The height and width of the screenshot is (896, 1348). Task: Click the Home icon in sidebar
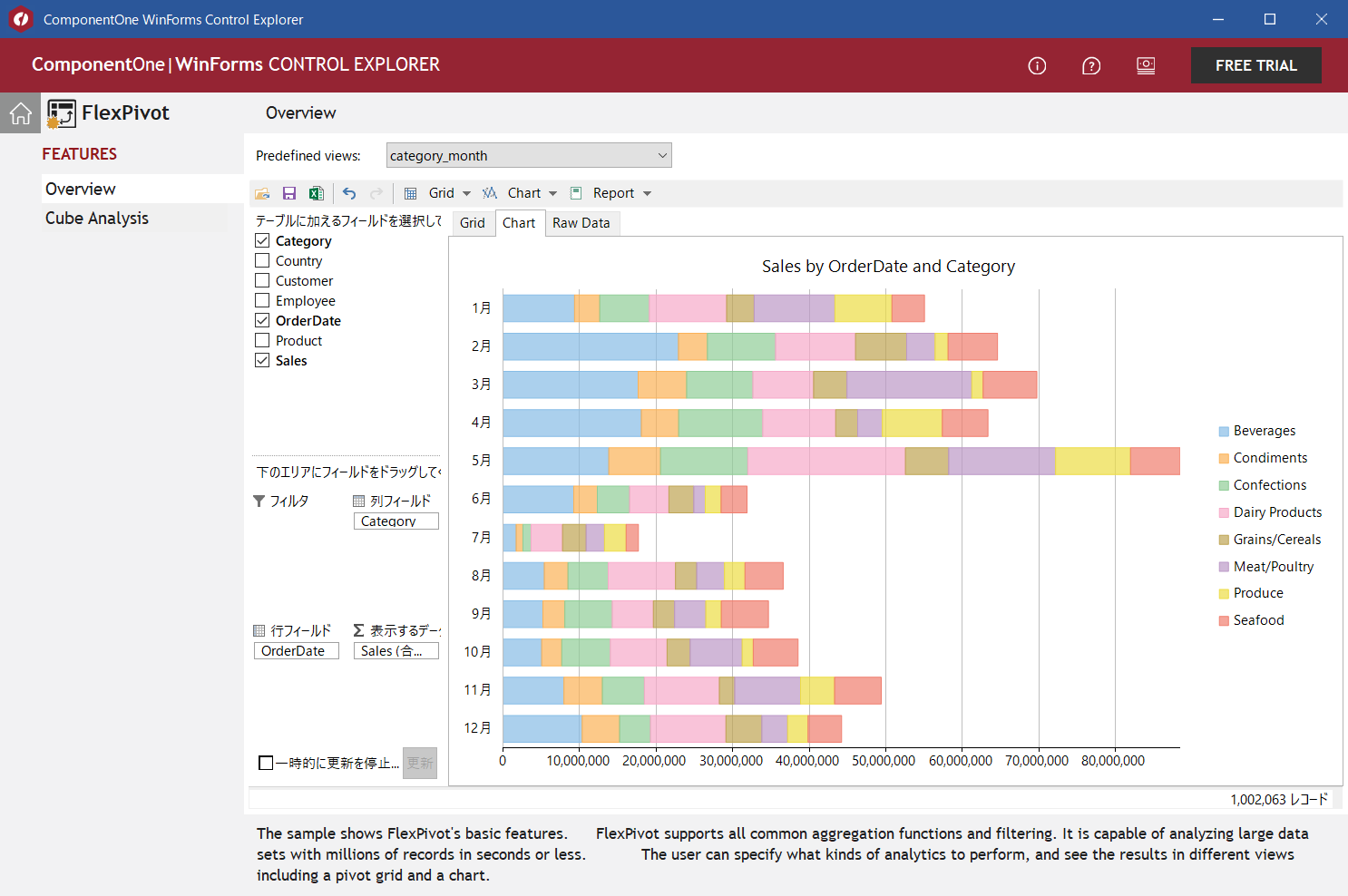coord(20,113)
